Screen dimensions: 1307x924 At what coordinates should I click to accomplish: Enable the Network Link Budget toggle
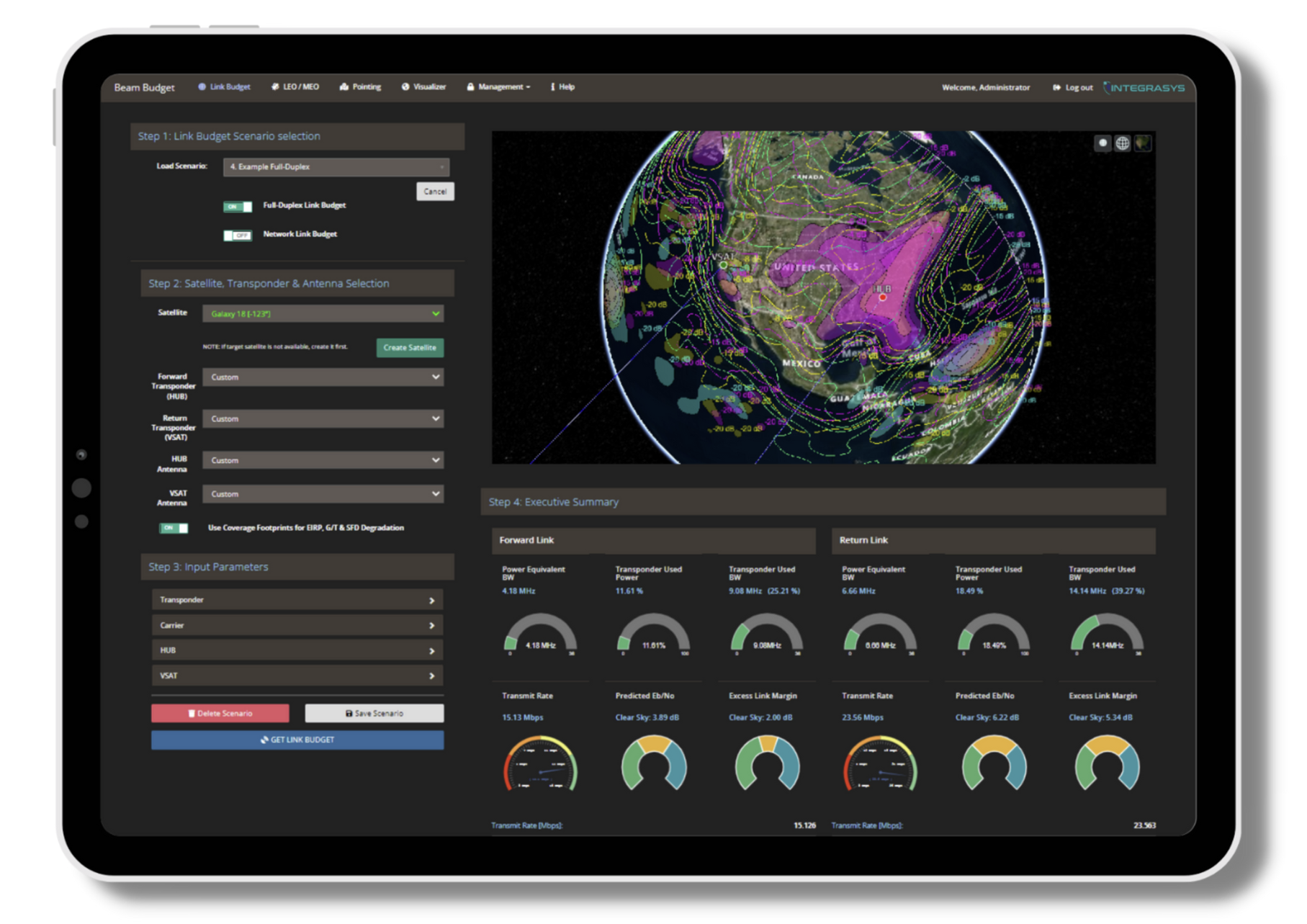pyautogui.click(x=238, y=235)
